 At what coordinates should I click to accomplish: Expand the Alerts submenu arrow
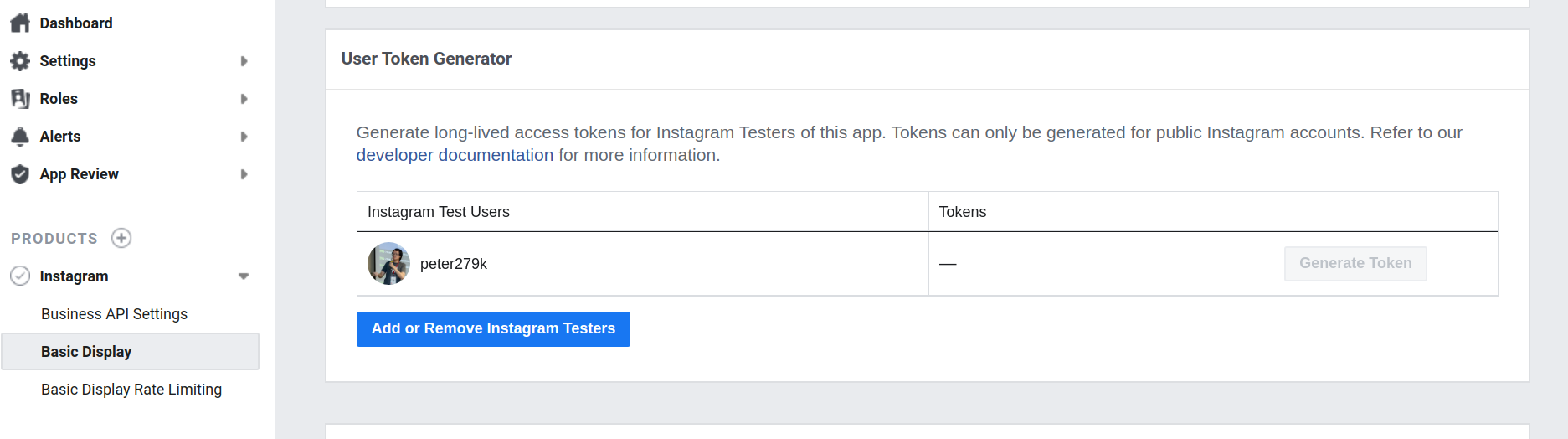pos(244,137)
